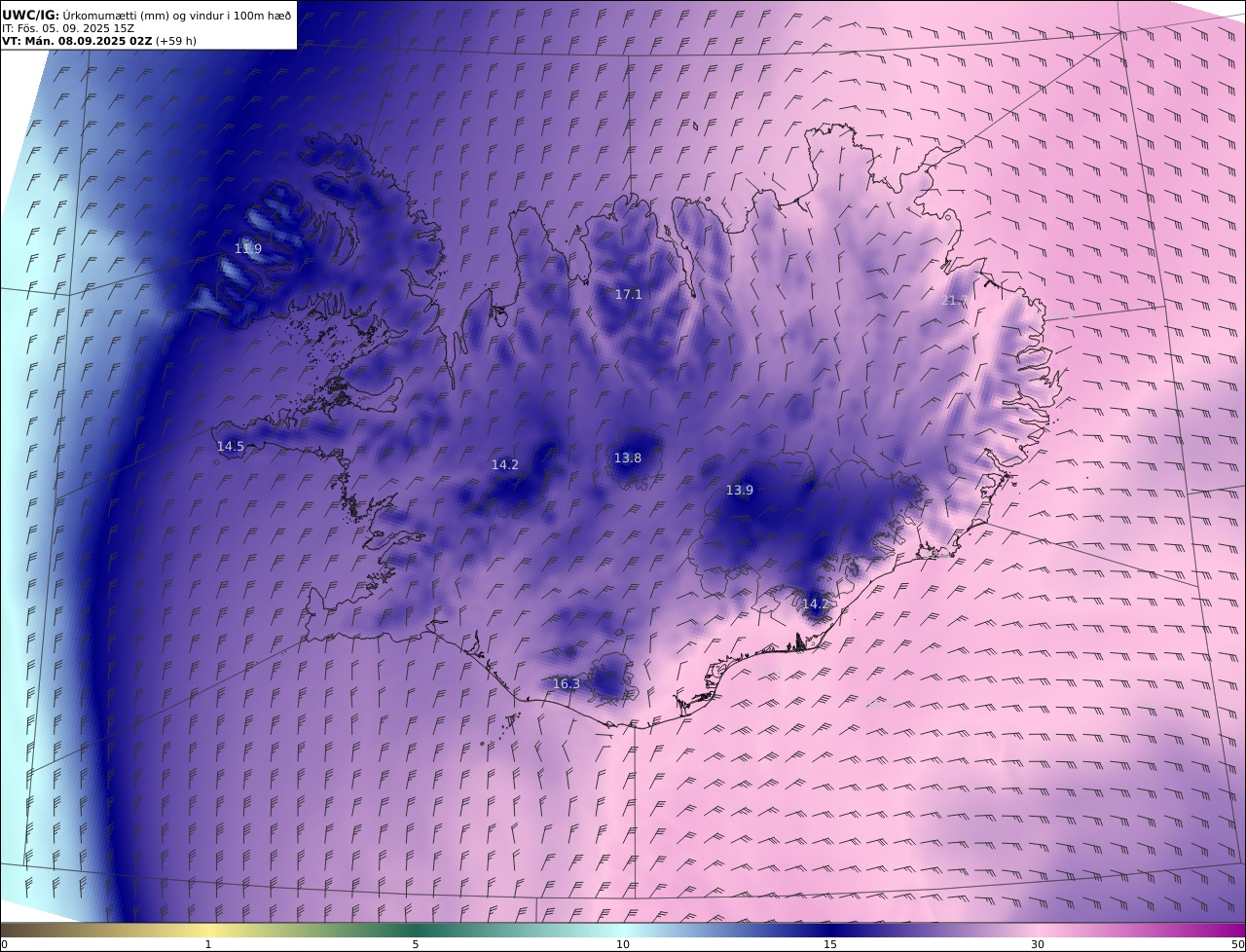
Task: Click the VT: Mán. 08.09.2025 02Z line
Action: 99,41
